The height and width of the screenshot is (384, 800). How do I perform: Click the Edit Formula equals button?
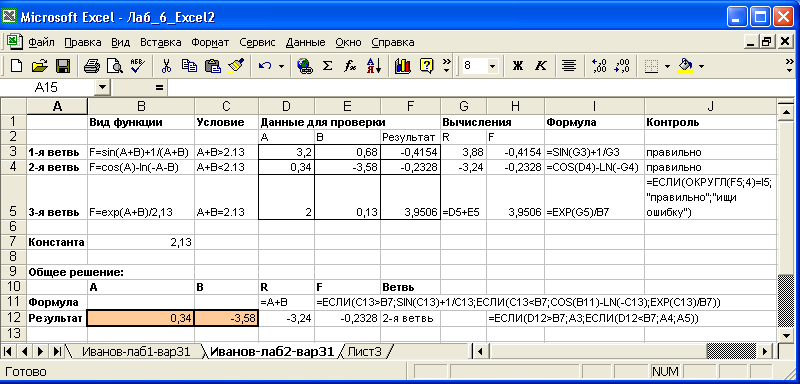(159, 88)
